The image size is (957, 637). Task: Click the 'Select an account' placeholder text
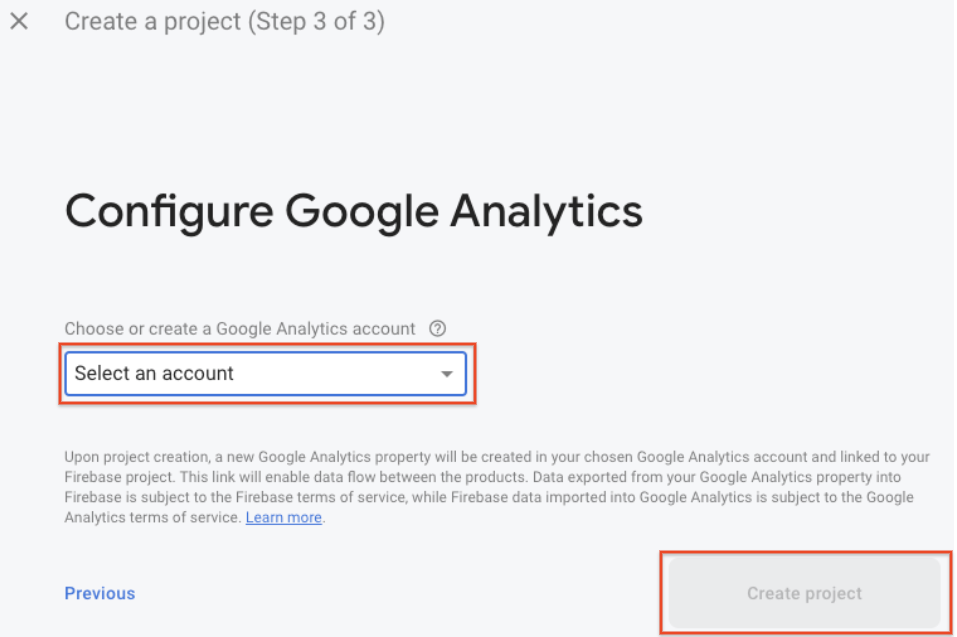pyautogui.click(x=154, y=374)
